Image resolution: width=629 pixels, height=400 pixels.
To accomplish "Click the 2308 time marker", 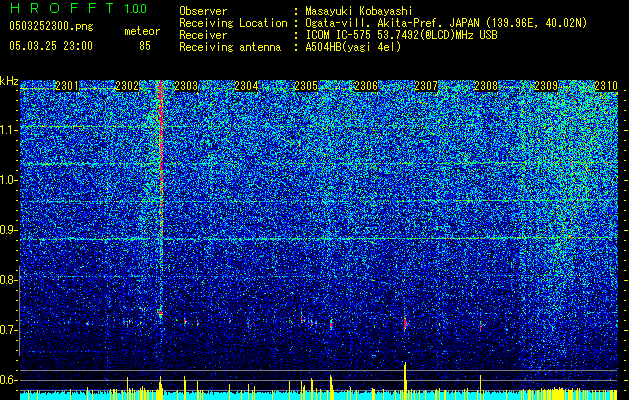I will coord(486,86).
